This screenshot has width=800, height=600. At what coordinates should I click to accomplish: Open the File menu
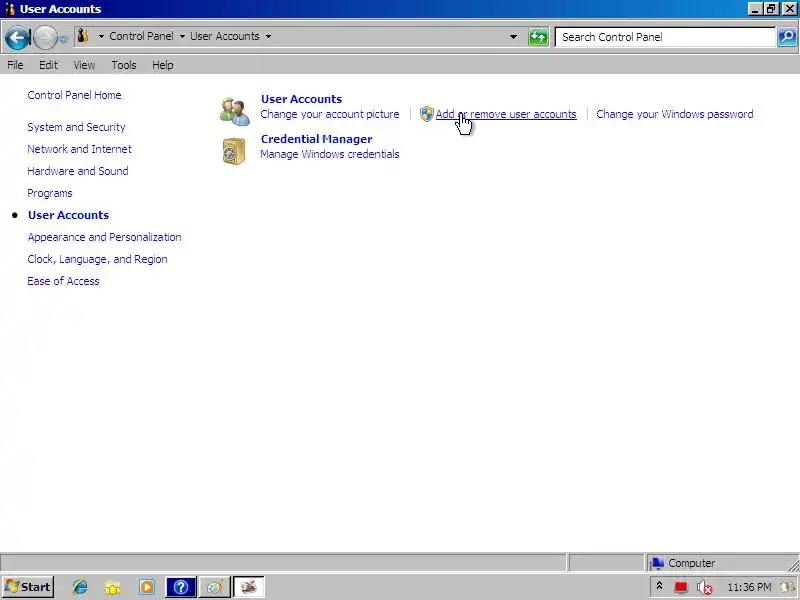tap(15, 65)
